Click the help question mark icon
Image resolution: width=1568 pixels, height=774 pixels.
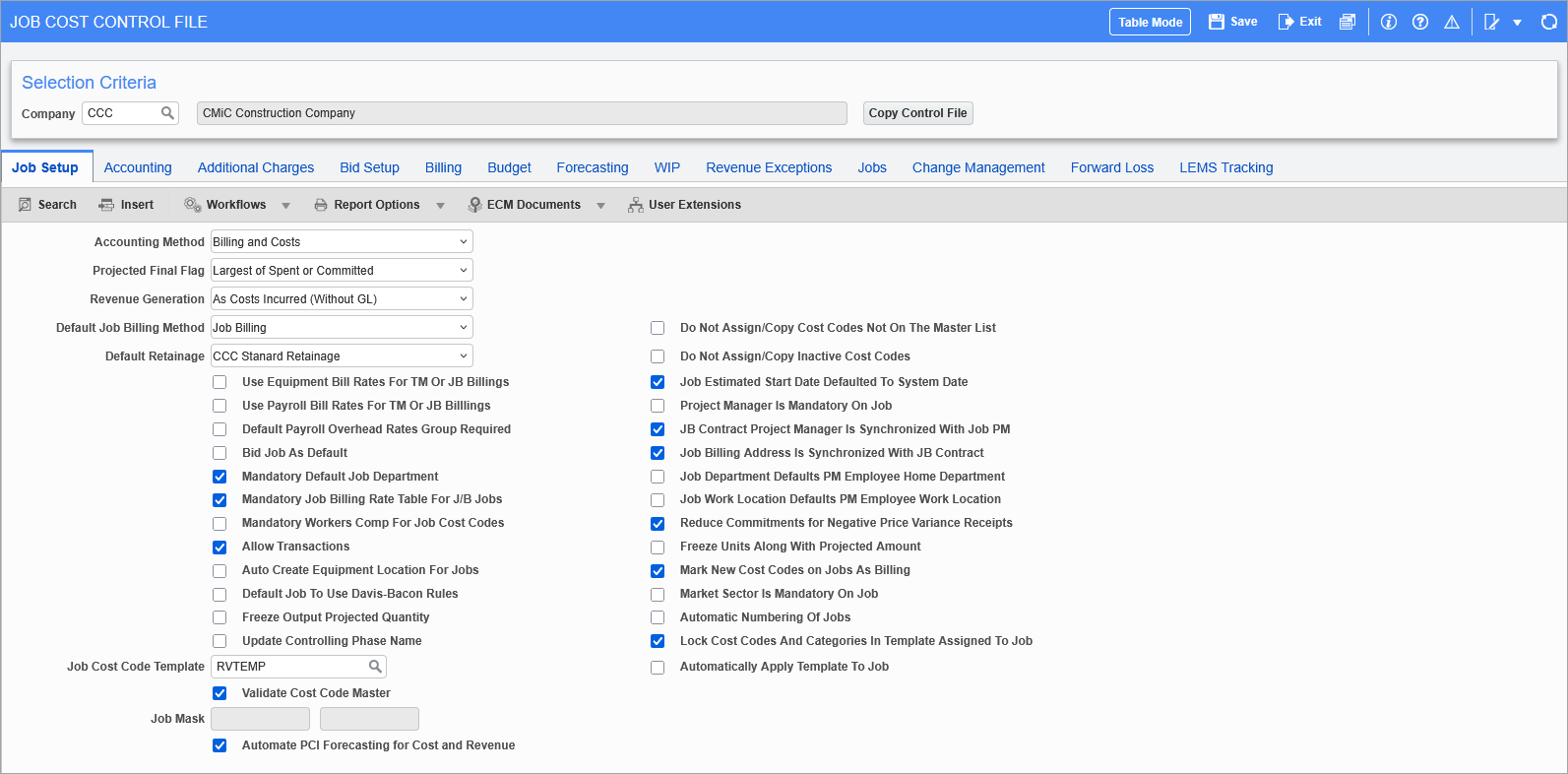click(x=1420, y=22)
